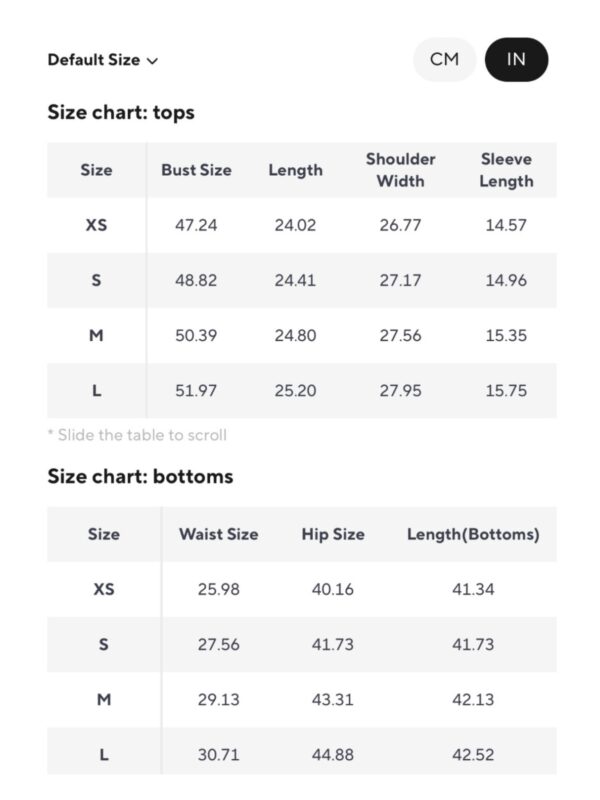Image resolution: width=600 pixels, height=800 pixels.
Task: Click the Length(Bottoms) column header
Action: tap(473, 534)
